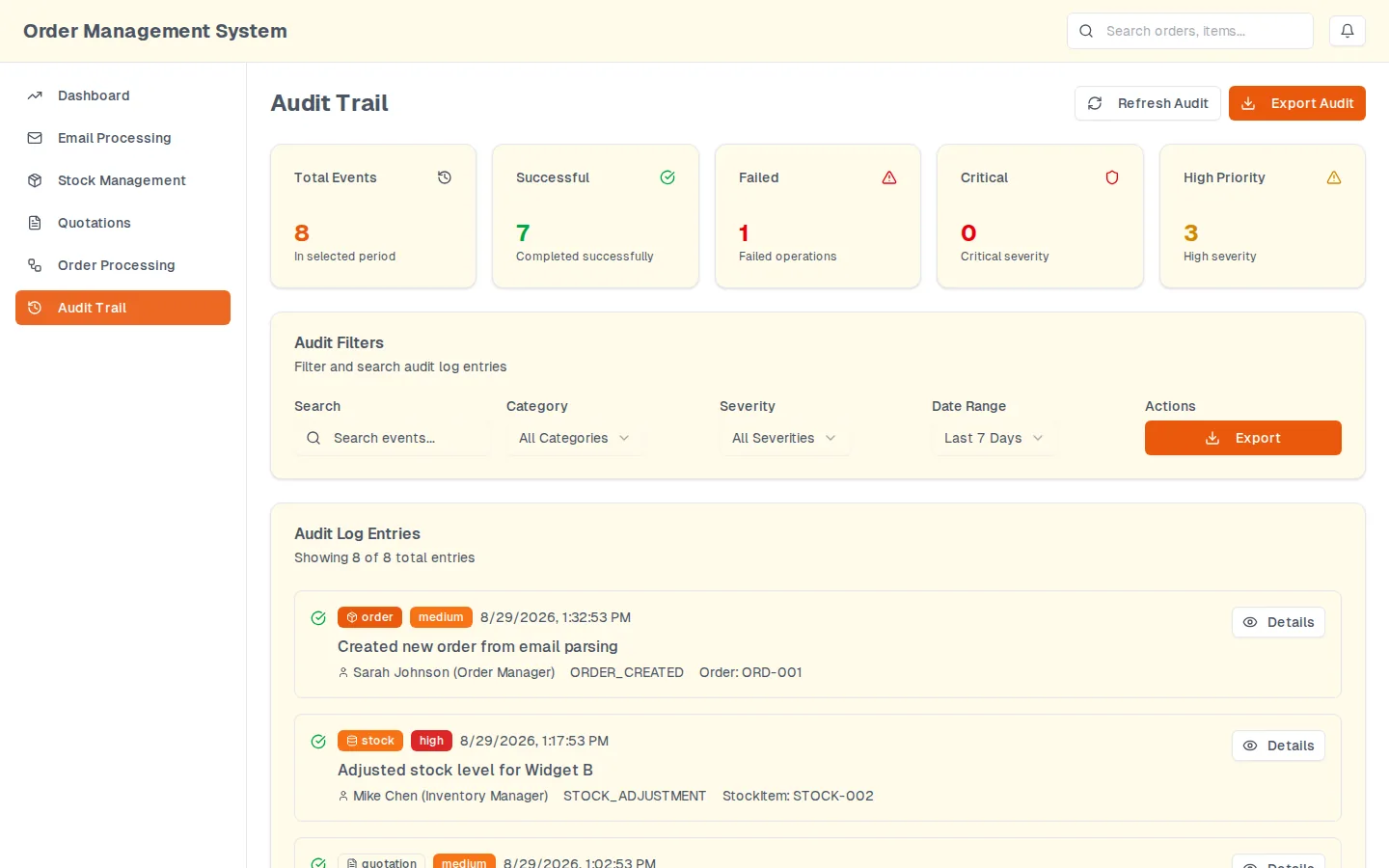Viewport: 1389px width, 868px height.
Task: Click the Order Management System title
Action: 155,31
